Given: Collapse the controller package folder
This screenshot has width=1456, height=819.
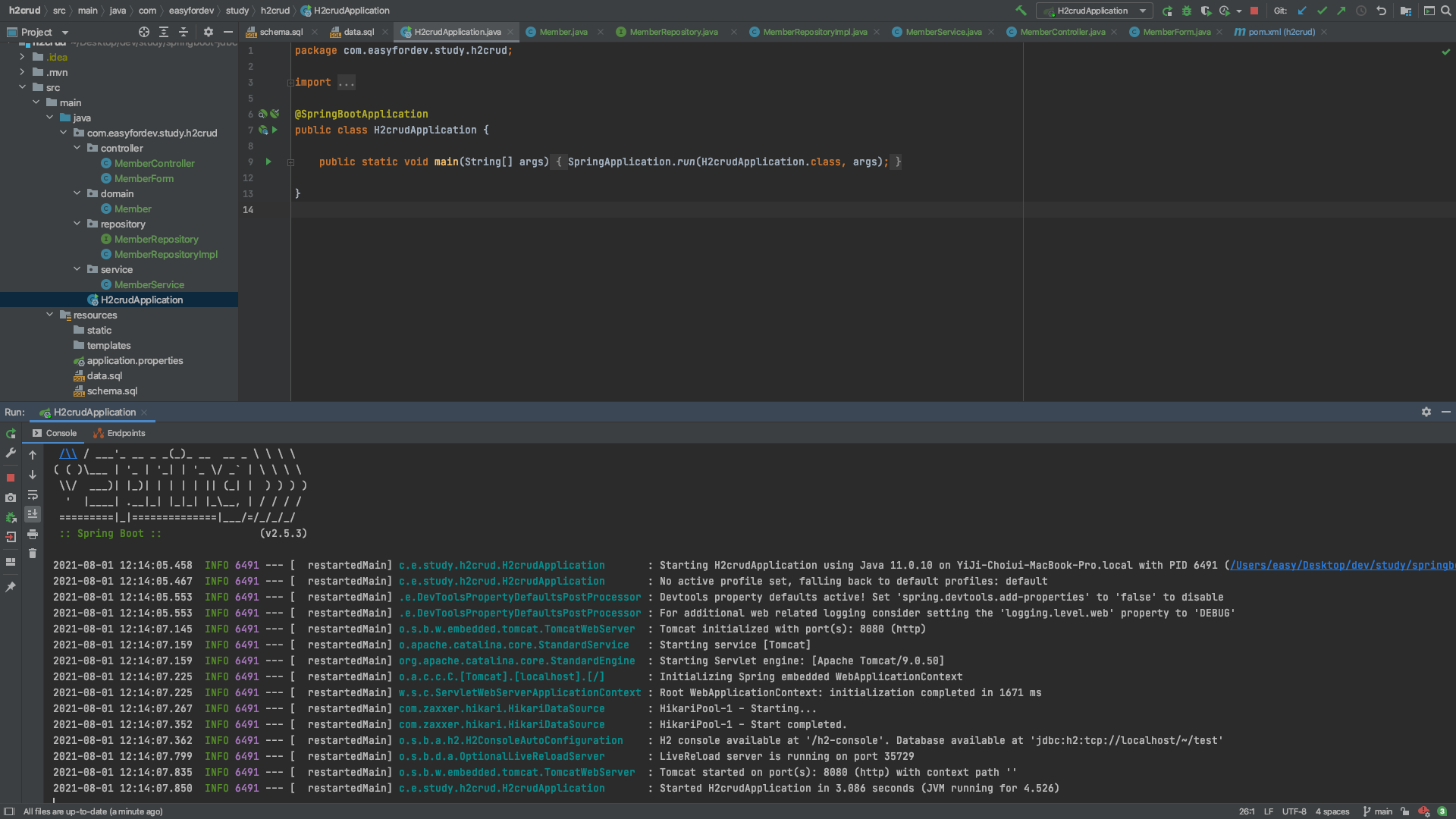Looking at the screenshot, I should (x=77, y=148).
